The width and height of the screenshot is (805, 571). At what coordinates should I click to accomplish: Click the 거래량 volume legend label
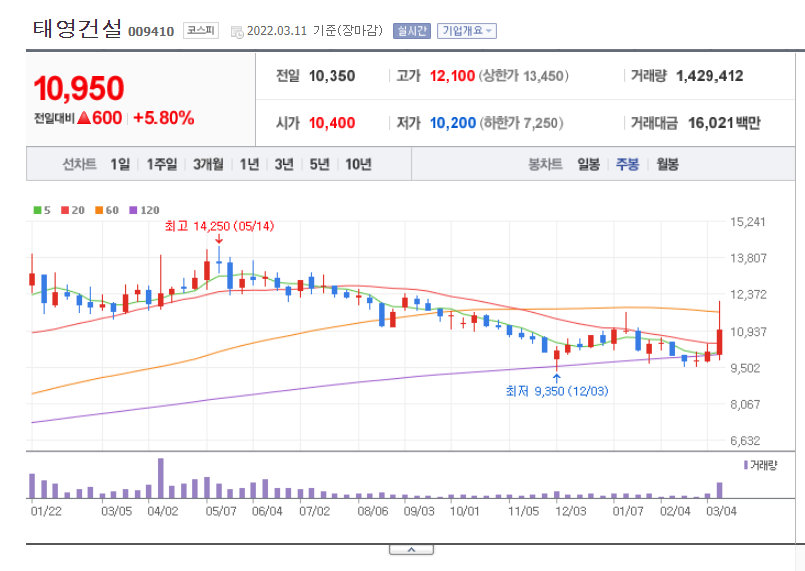764,465
